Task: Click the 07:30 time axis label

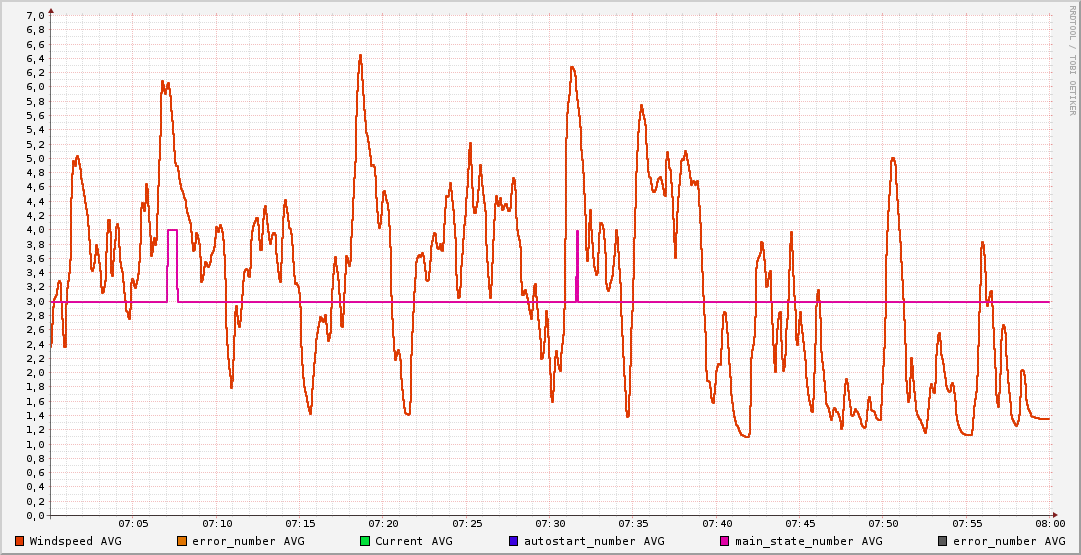Action: [x=550, y=524]
